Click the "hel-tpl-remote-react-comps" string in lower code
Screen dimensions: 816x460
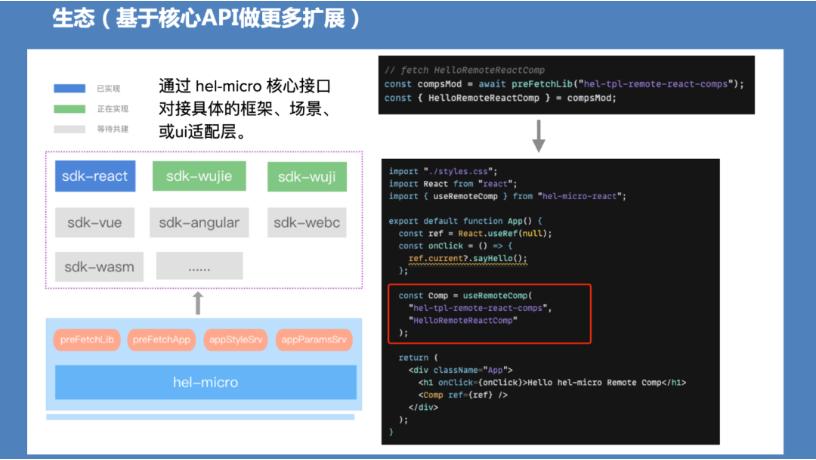pyautogui.click(x=478, y=308)
